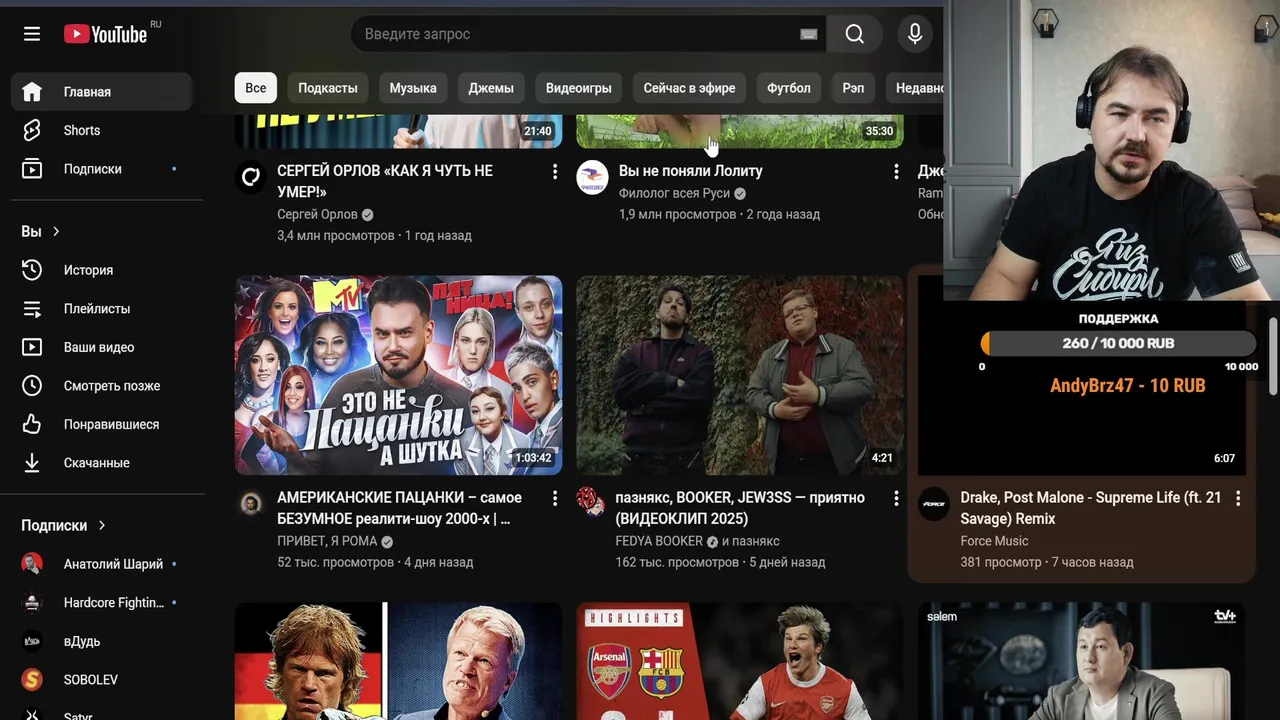Screen dimensions: 1280x720
Task: Open more options for Drake Supreme Life video
Action: coord(1238,498)
